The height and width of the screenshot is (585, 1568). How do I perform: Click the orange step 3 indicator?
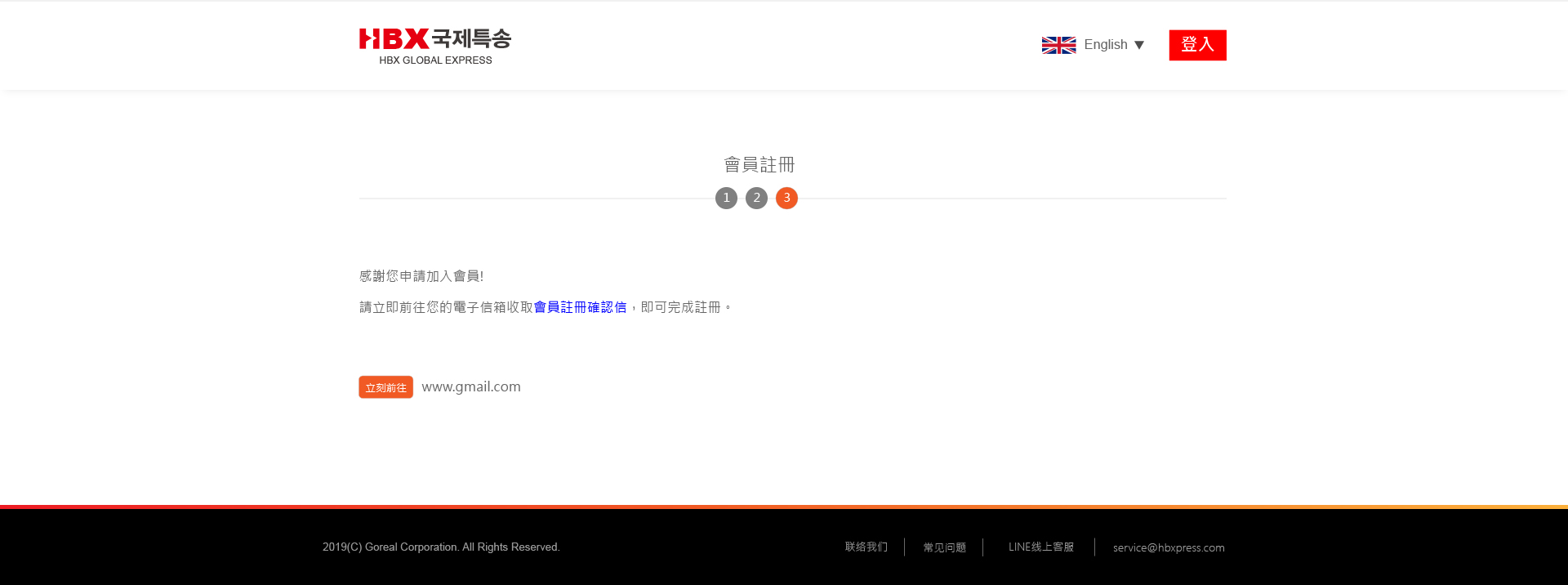click(x=786, y=198)
